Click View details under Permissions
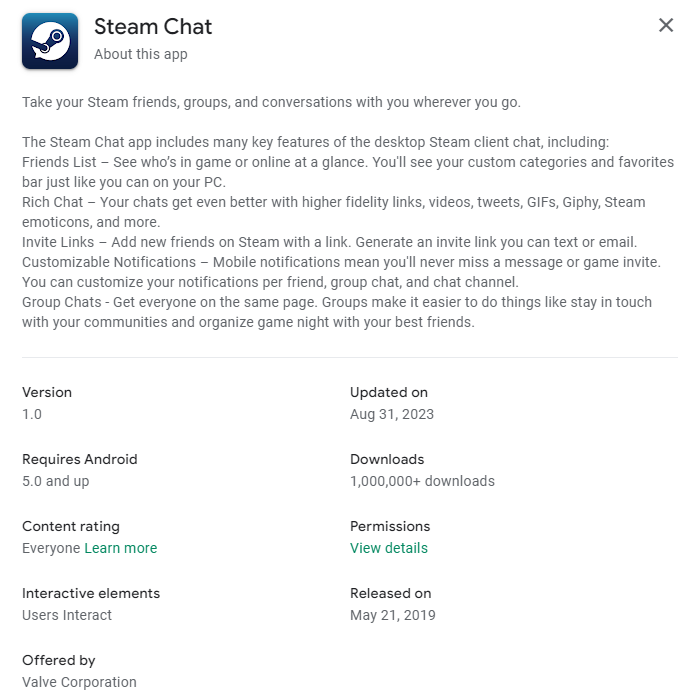The height and width of the screenshot is (700, 700). click(x=388, y=548)
